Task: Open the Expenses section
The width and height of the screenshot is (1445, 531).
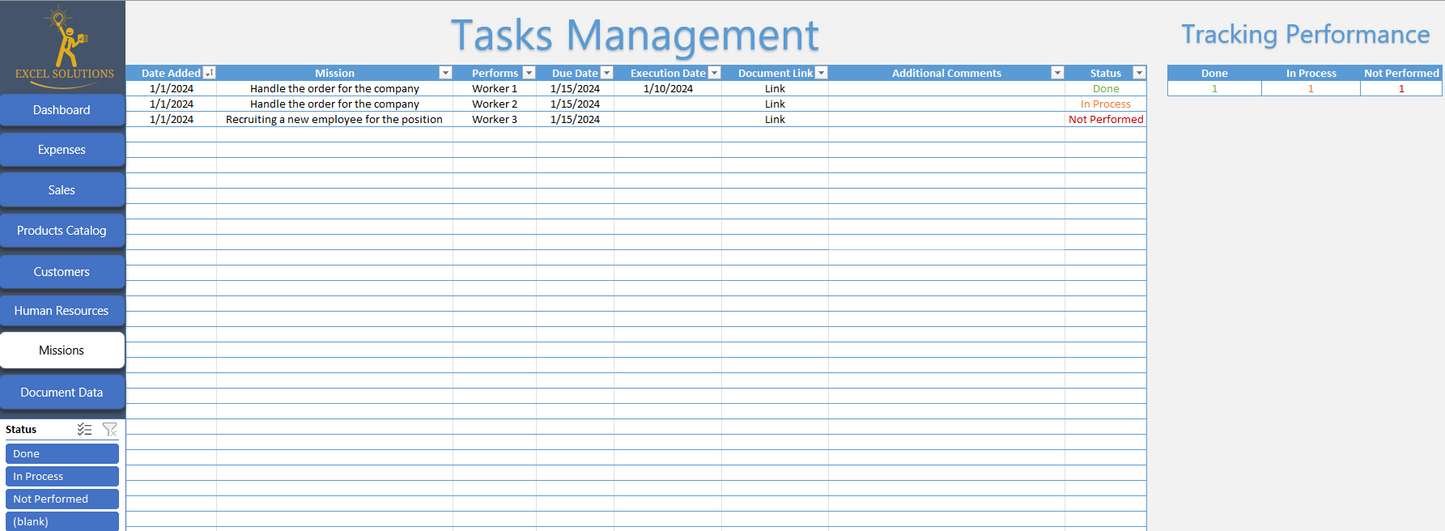Action: click(x=62, y=150)
